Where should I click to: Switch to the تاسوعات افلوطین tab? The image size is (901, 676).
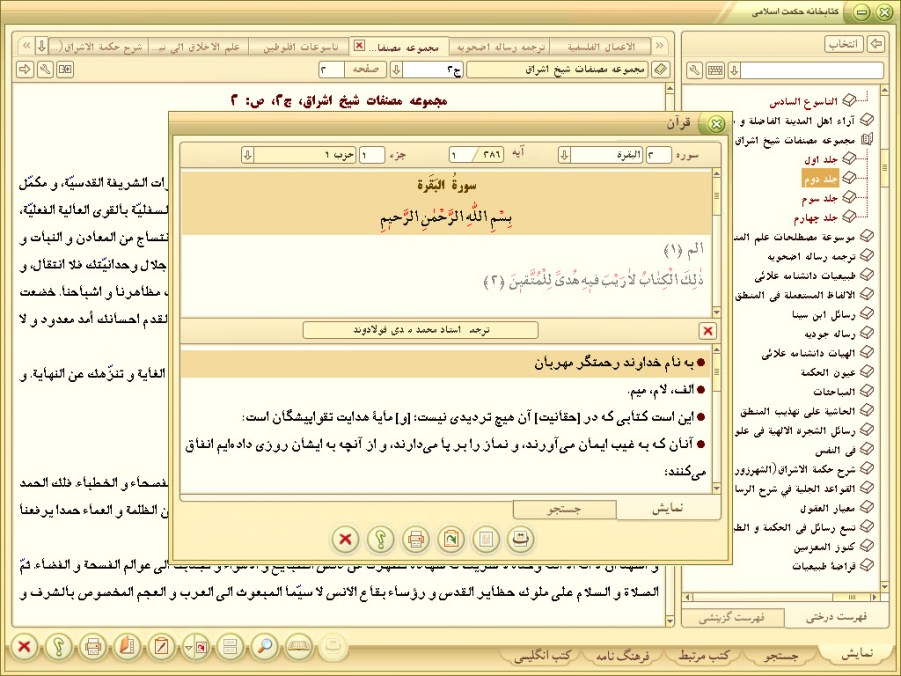300,47
